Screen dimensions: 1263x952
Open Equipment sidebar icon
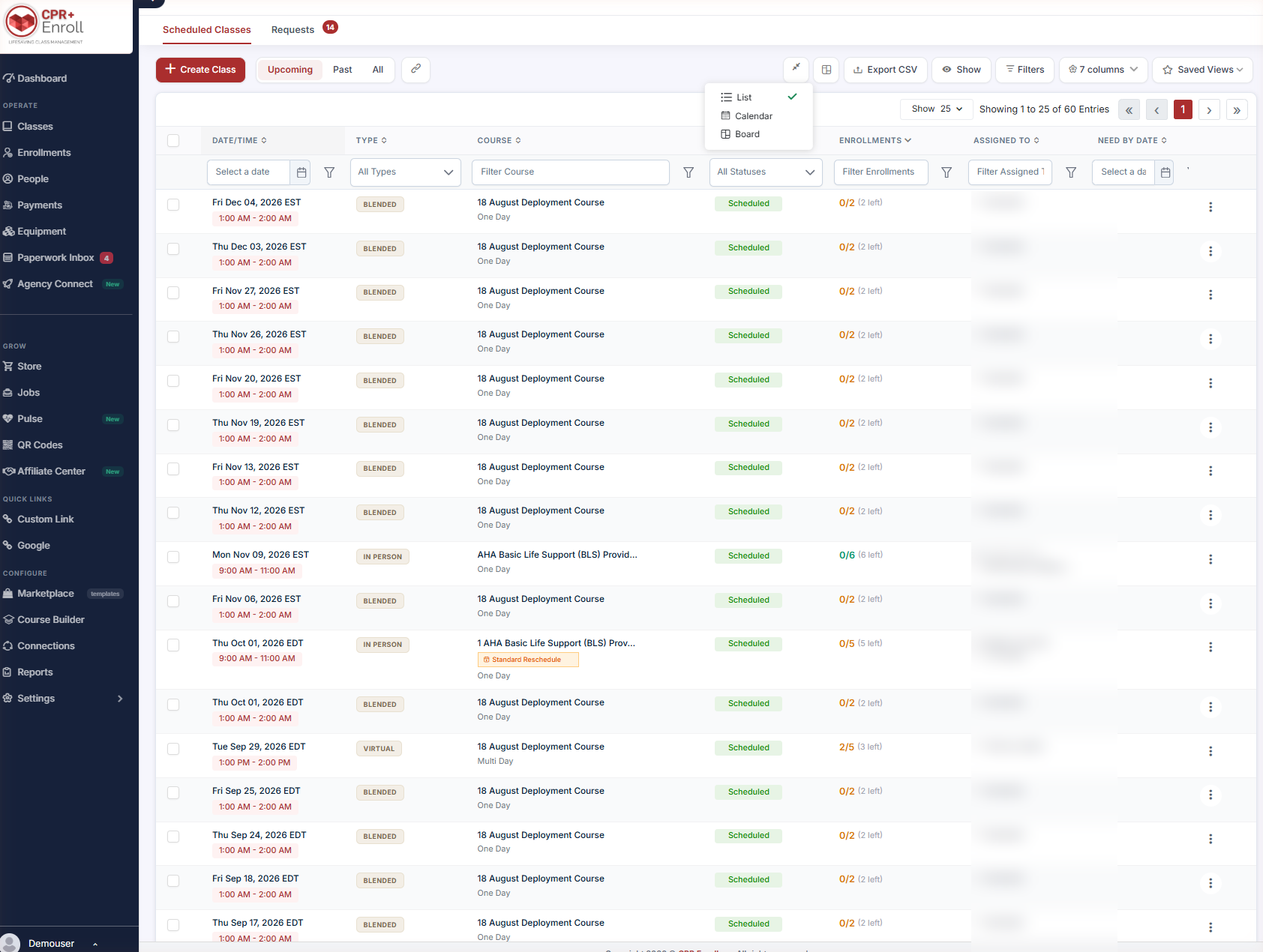8,231
